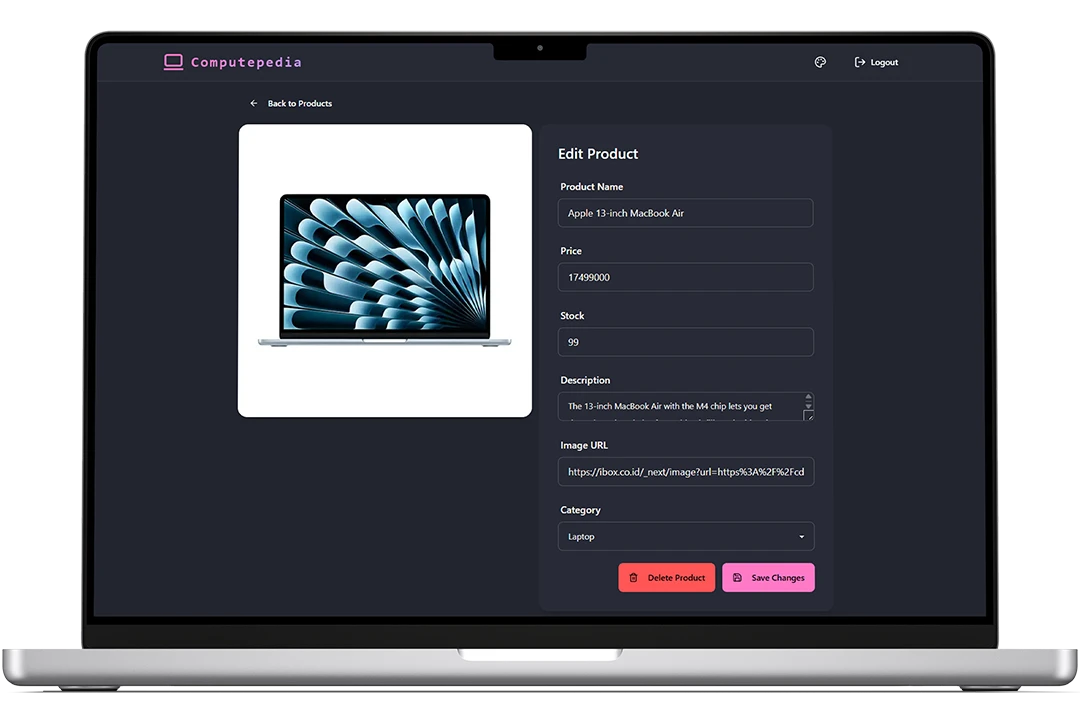Screen dimensions: 1080x720
Task: Select the Image URL text field
Action: (685, 471)
